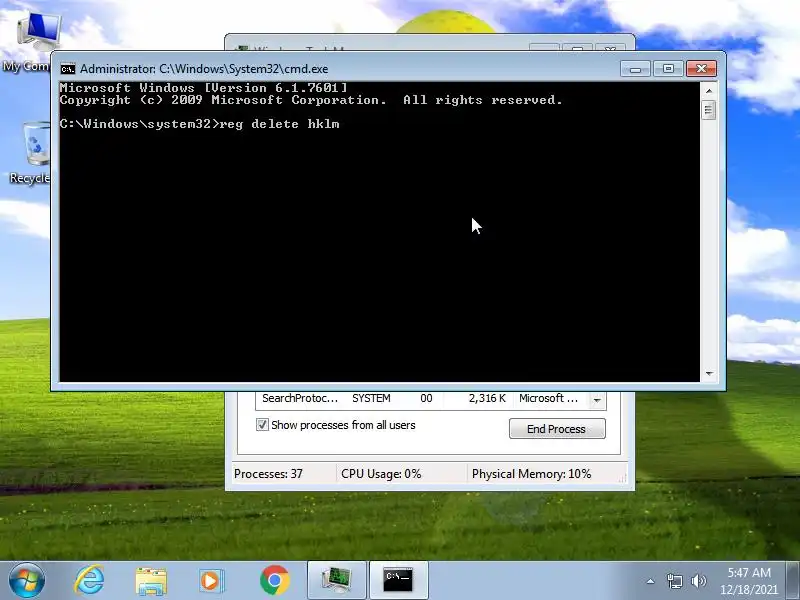
Task: Click CPU Usage: 0% status entry
Action: coord(381,474)
